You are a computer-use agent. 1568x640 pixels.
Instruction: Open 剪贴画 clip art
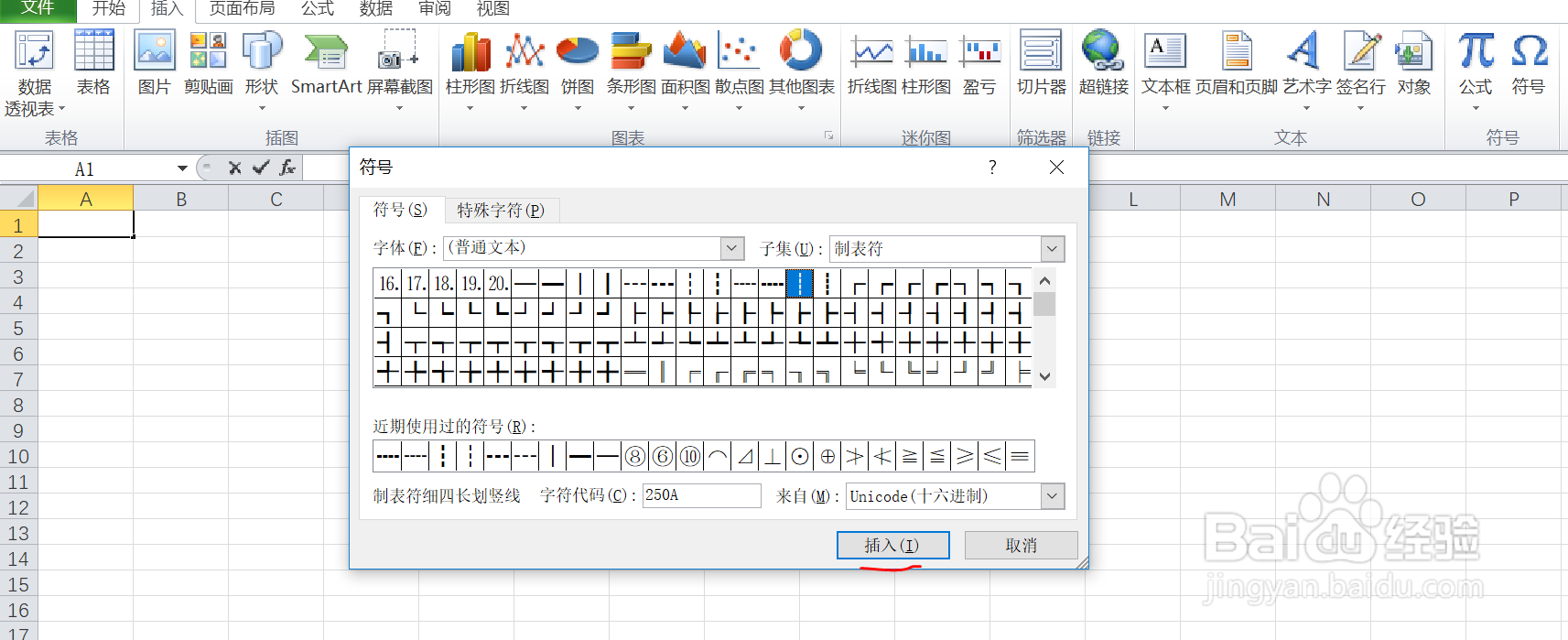pyautogui.click(x=208, y=62)
